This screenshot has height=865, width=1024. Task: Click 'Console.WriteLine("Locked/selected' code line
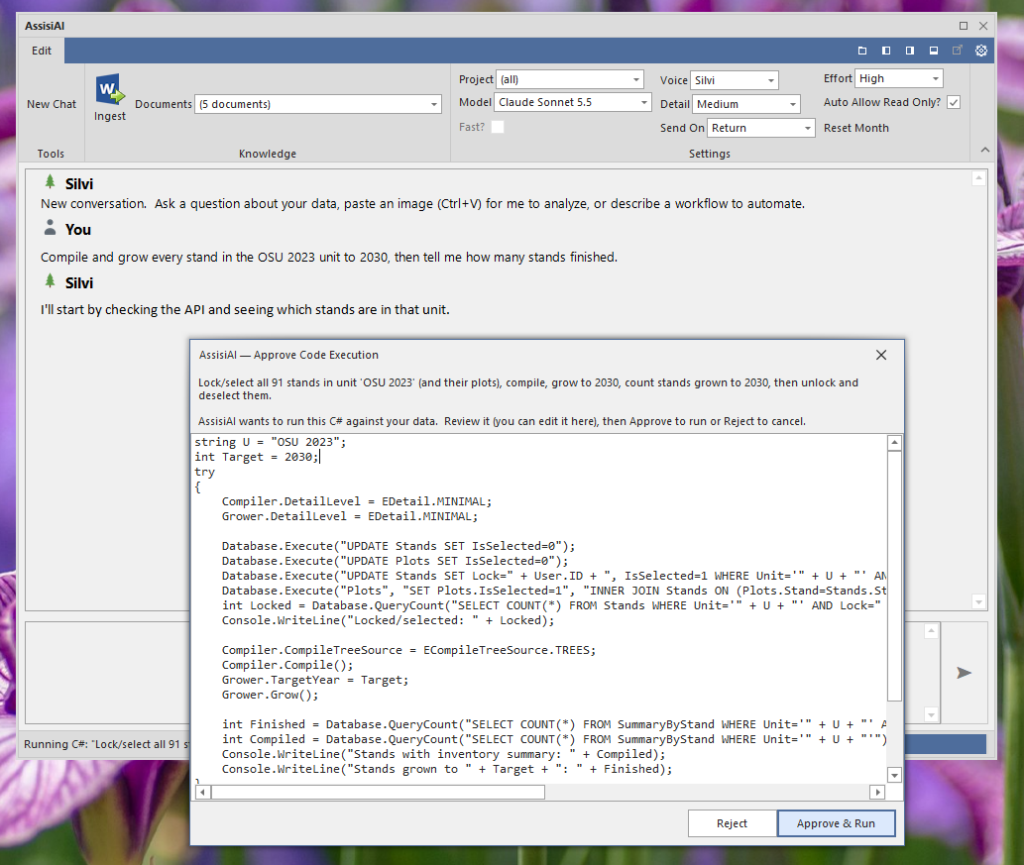click(x=388, y=620)
